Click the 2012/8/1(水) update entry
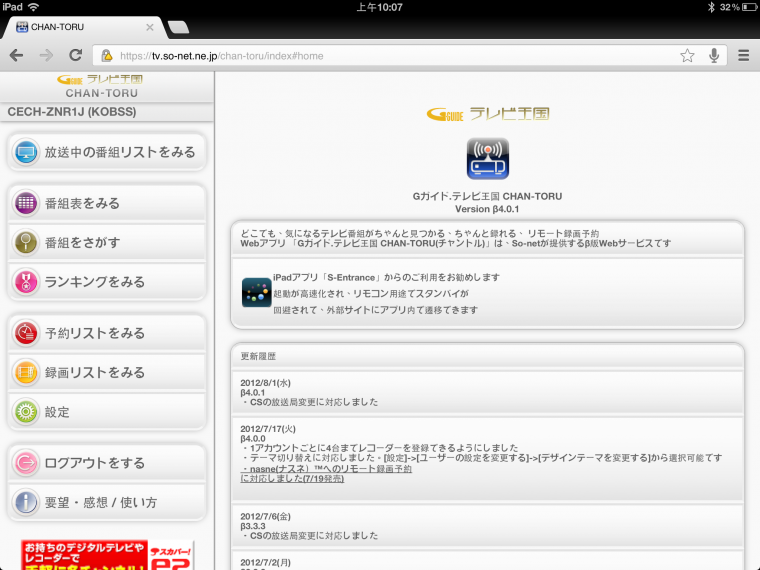Viewport: 760px width, 570px height. click(488, 392)
